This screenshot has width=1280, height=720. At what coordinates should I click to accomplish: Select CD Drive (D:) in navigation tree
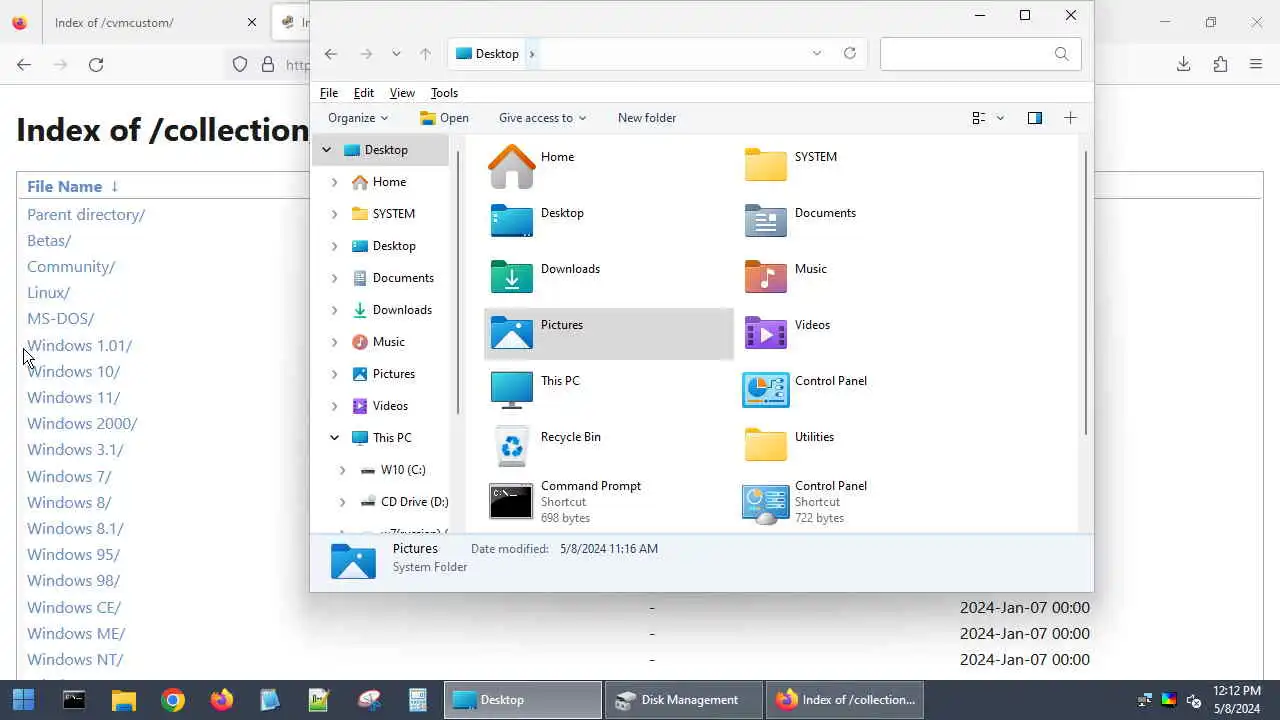click(x=404, y=502)
